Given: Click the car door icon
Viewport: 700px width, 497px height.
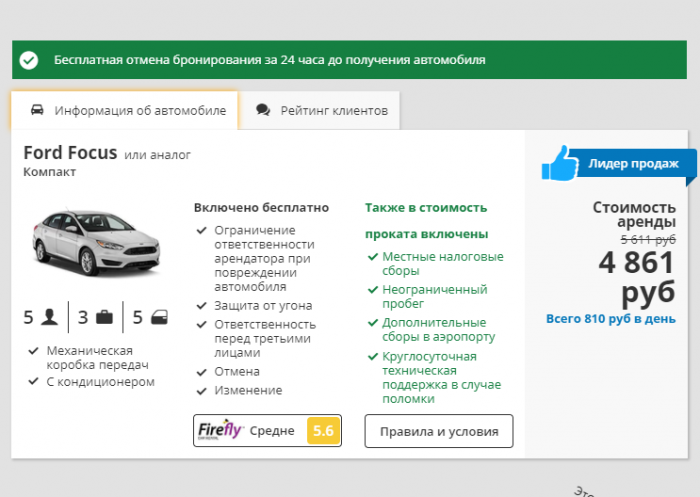Looking at the screenshot, I should (159, 317).
